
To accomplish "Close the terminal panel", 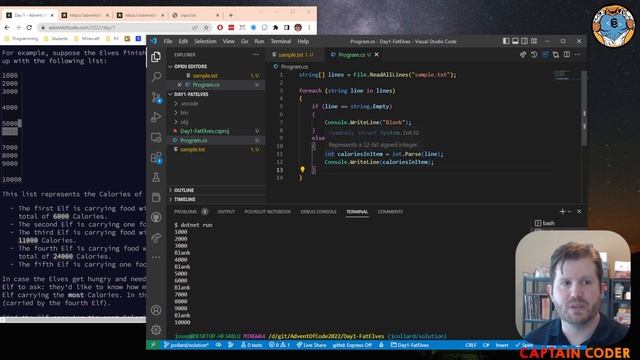I will click(579, 211).
